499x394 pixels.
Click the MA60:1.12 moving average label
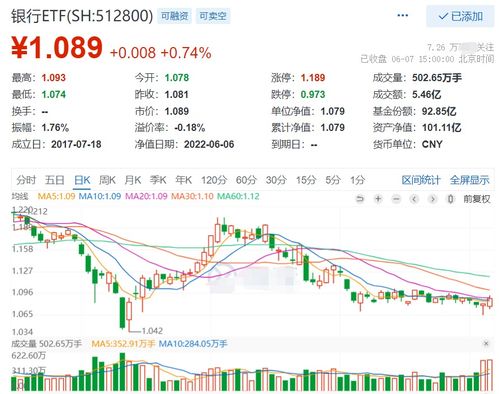238,196
